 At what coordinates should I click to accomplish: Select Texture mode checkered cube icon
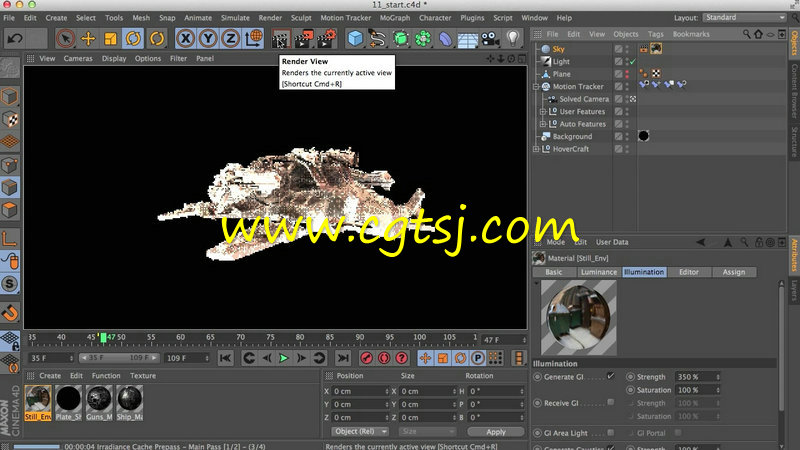pyautogui.click(x=10, y=119)
